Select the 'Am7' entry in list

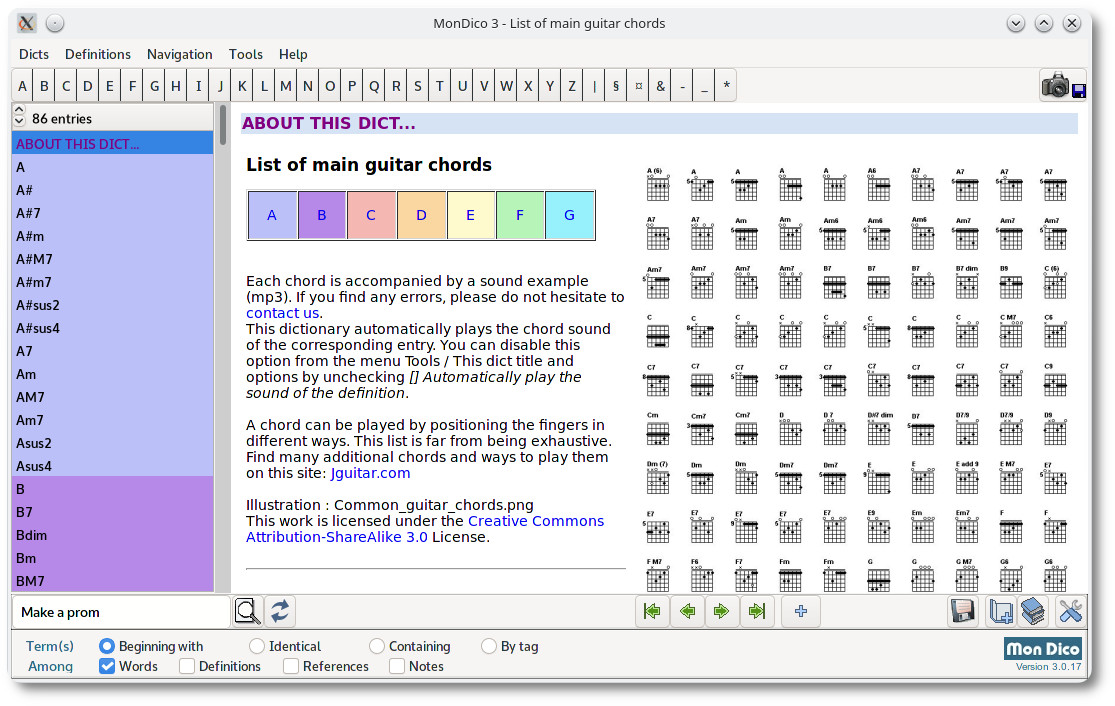coord(112,420)
